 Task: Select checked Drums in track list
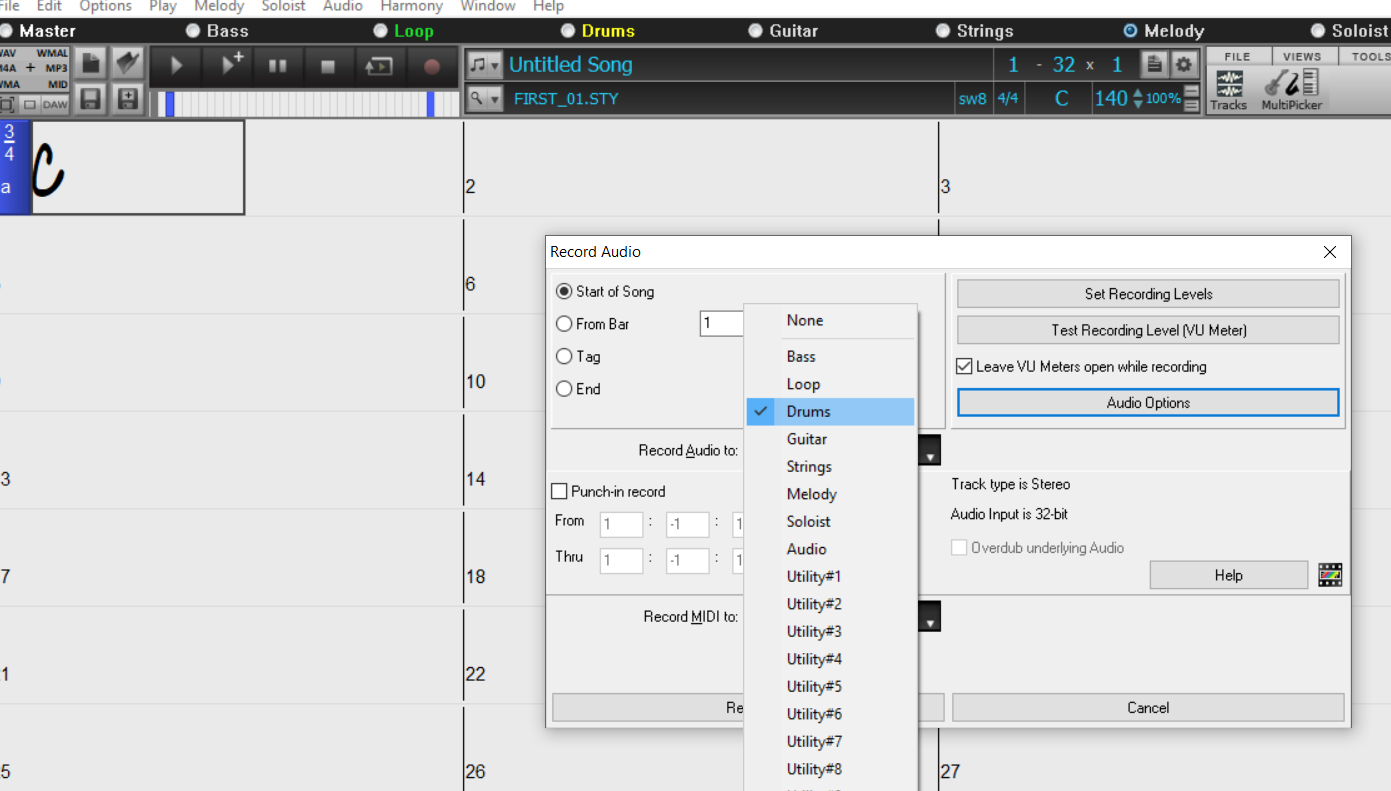pos(831,412)
